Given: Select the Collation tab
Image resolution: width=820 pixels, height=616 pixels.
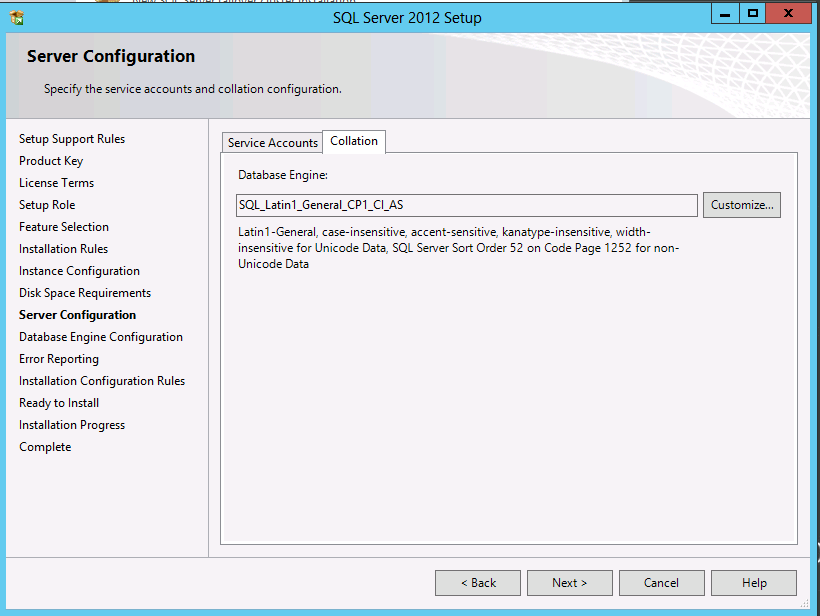Looking at the screenshot, I should 354,141.
